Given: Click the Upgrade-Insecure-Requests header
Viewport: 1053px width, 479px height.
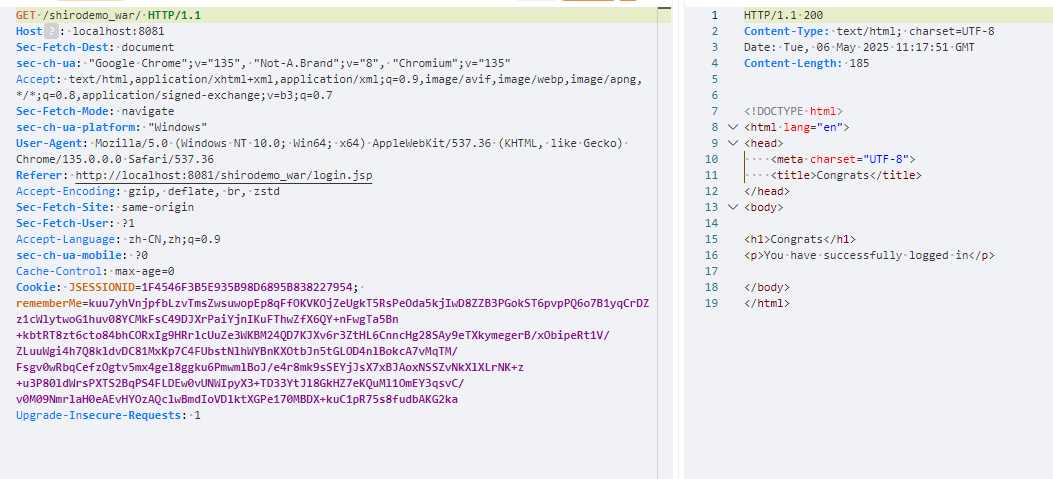Looking at the screenshot, I should click(x=100, y=415).
